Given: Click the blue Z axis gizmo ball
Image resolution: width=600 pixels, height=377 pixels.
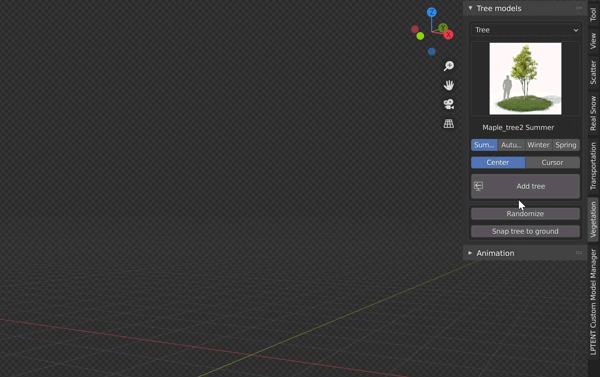Looking at the screenshot, I should 432,12.
